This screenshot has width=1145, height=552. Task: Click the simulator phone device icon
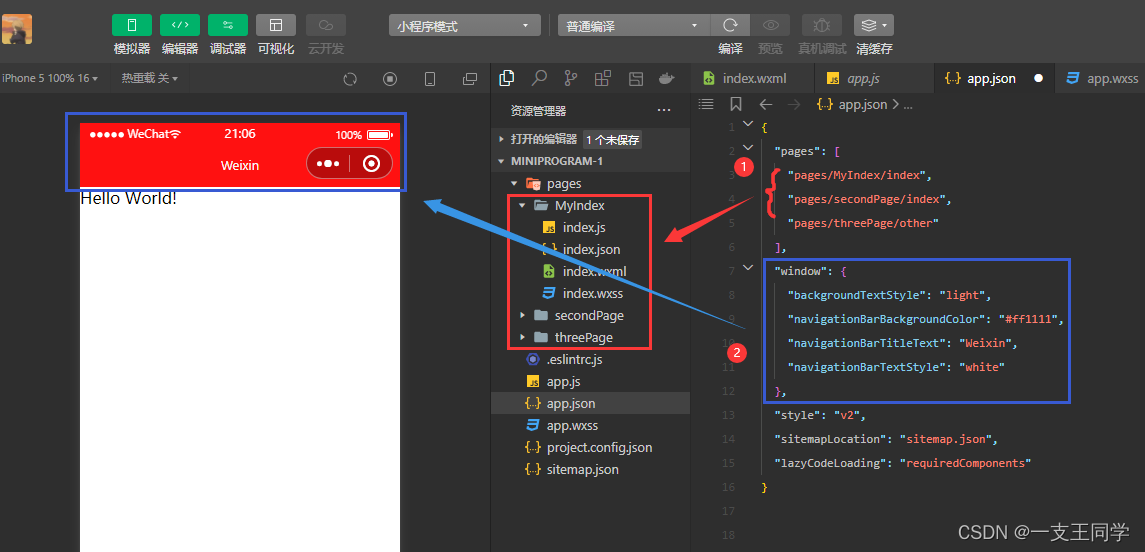[x=430, y=78]
